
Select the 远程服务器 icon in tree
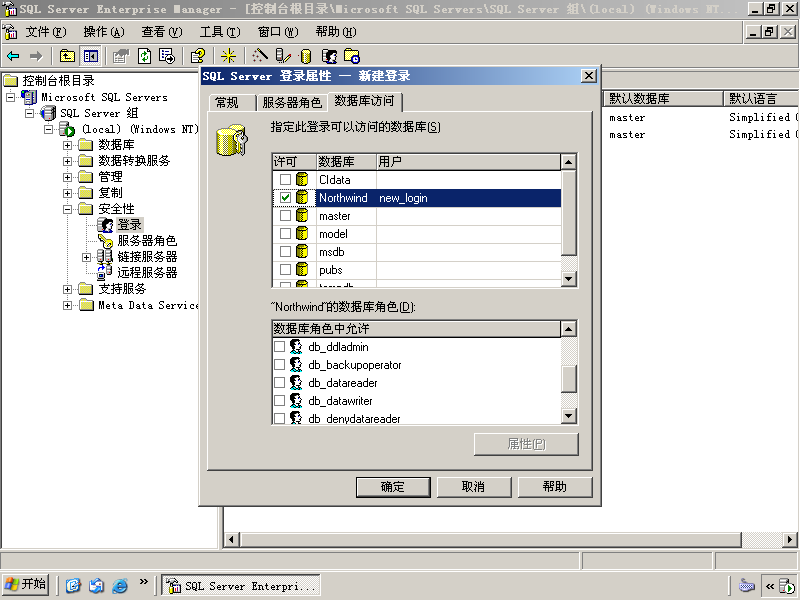105,272
